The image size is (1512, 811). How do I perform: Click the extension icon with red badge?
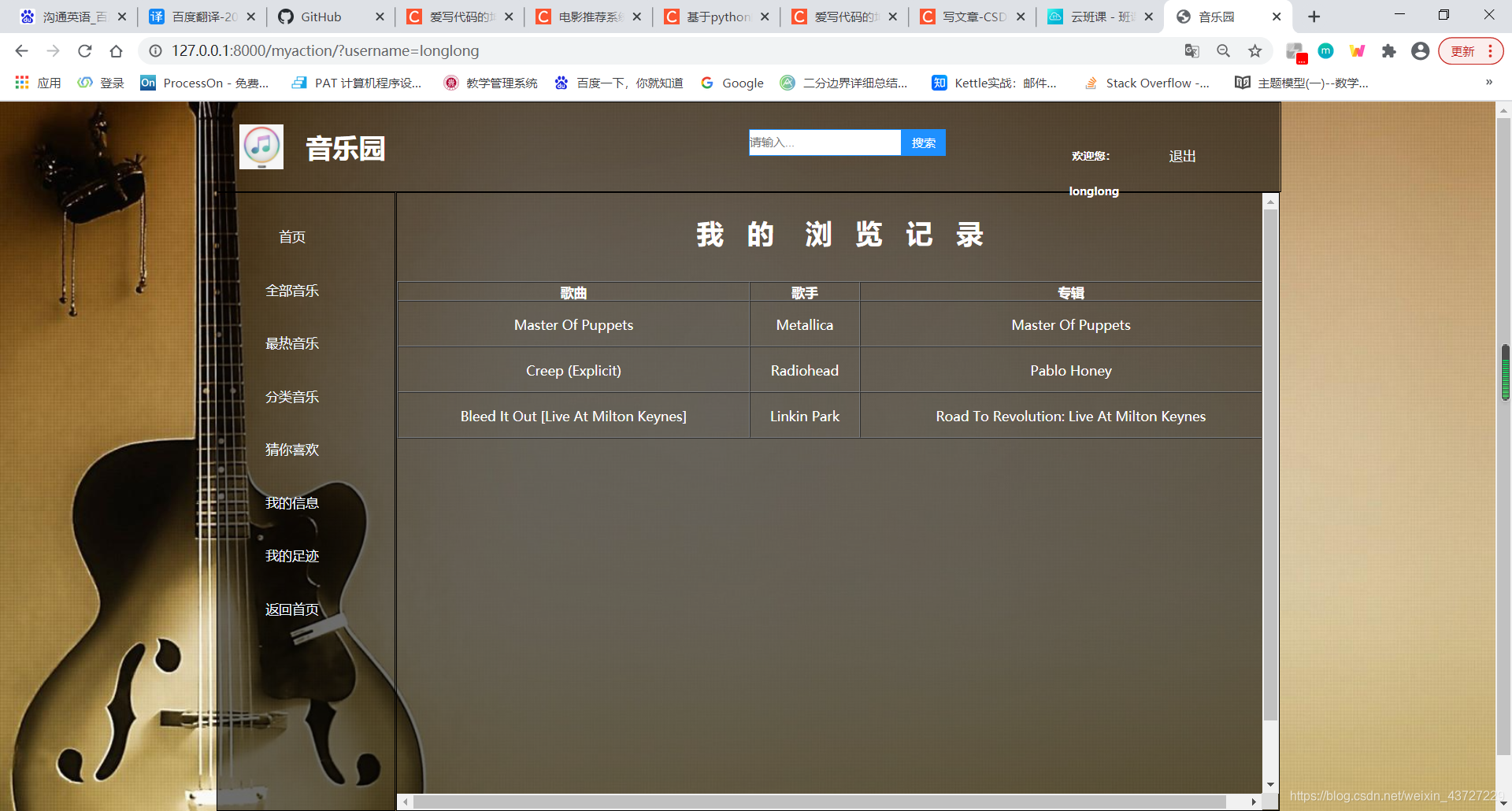click(1295, 53)
